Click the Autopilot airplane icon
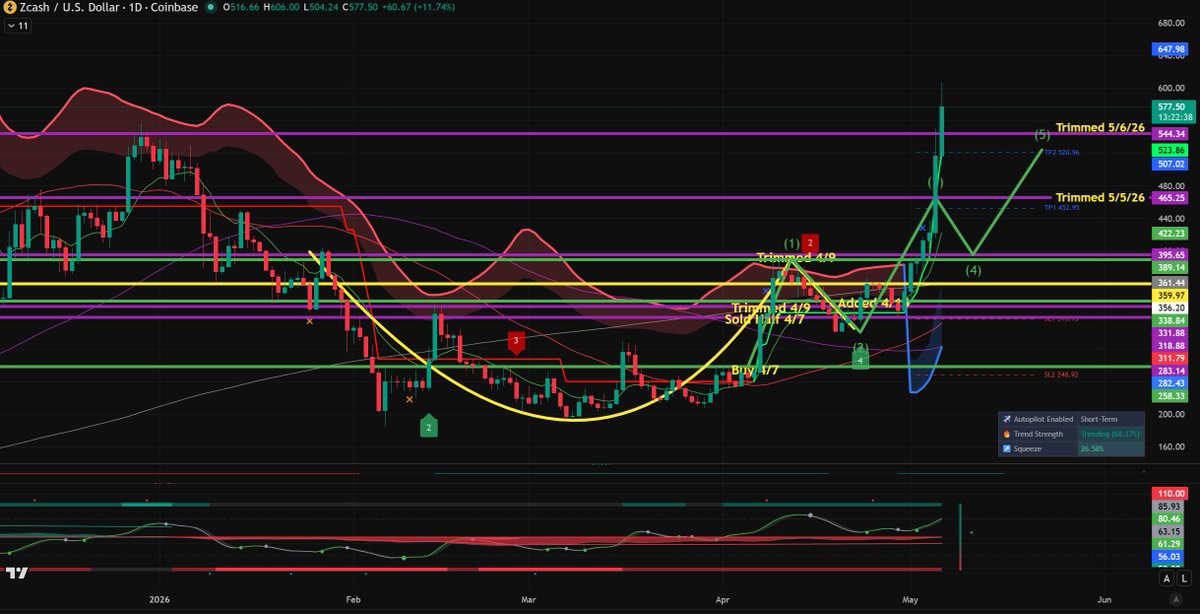 1006,419
